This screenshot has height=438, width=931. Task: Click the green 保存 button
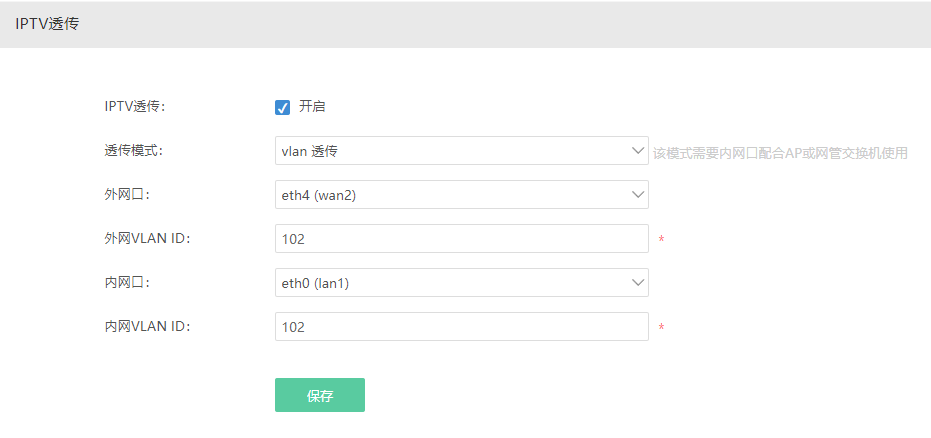320,395
